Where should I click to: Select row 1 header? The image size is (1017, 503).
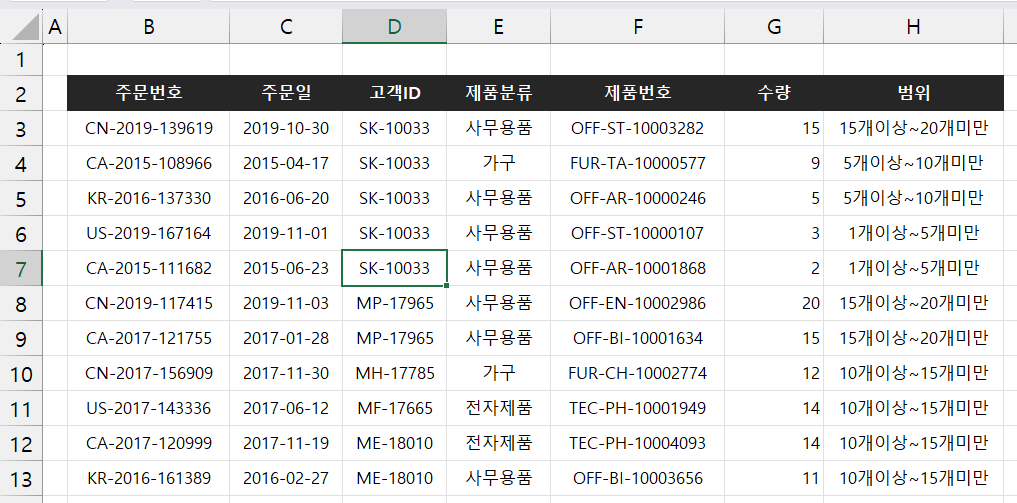[x=21, y=60]
